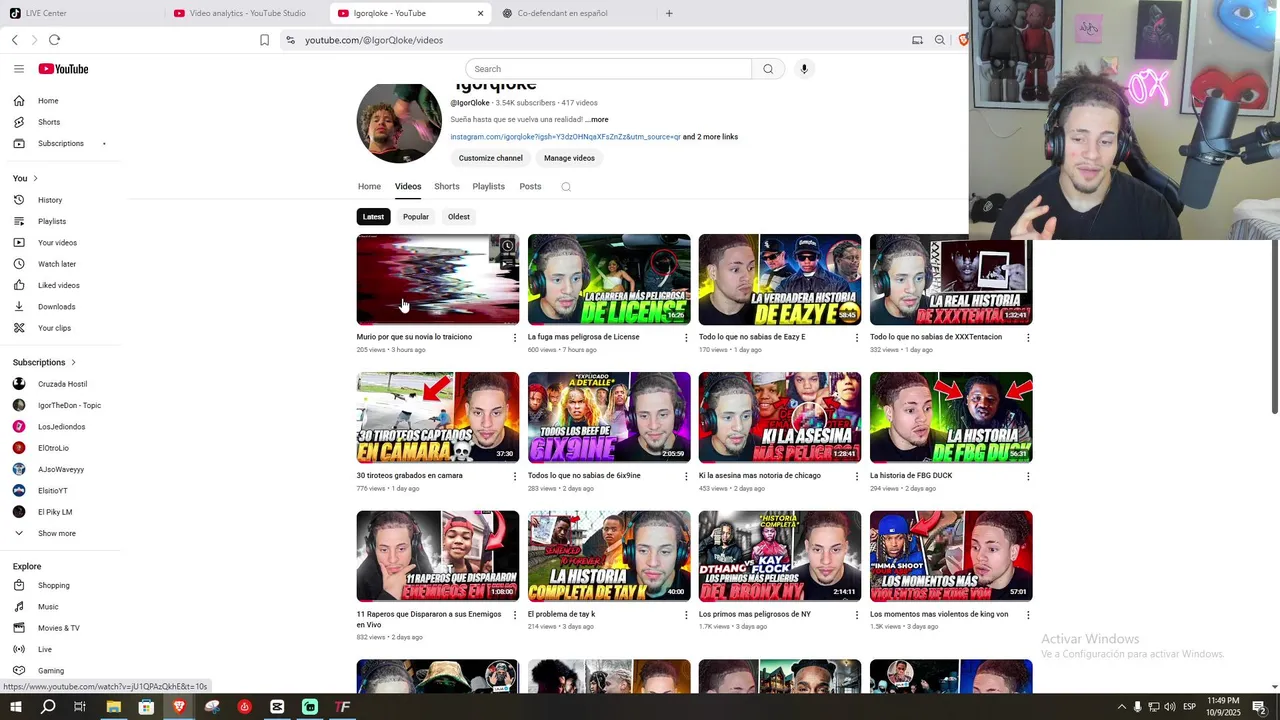
Task: Click the zoom magnifier icon in address bar
Action: point(940,40)
